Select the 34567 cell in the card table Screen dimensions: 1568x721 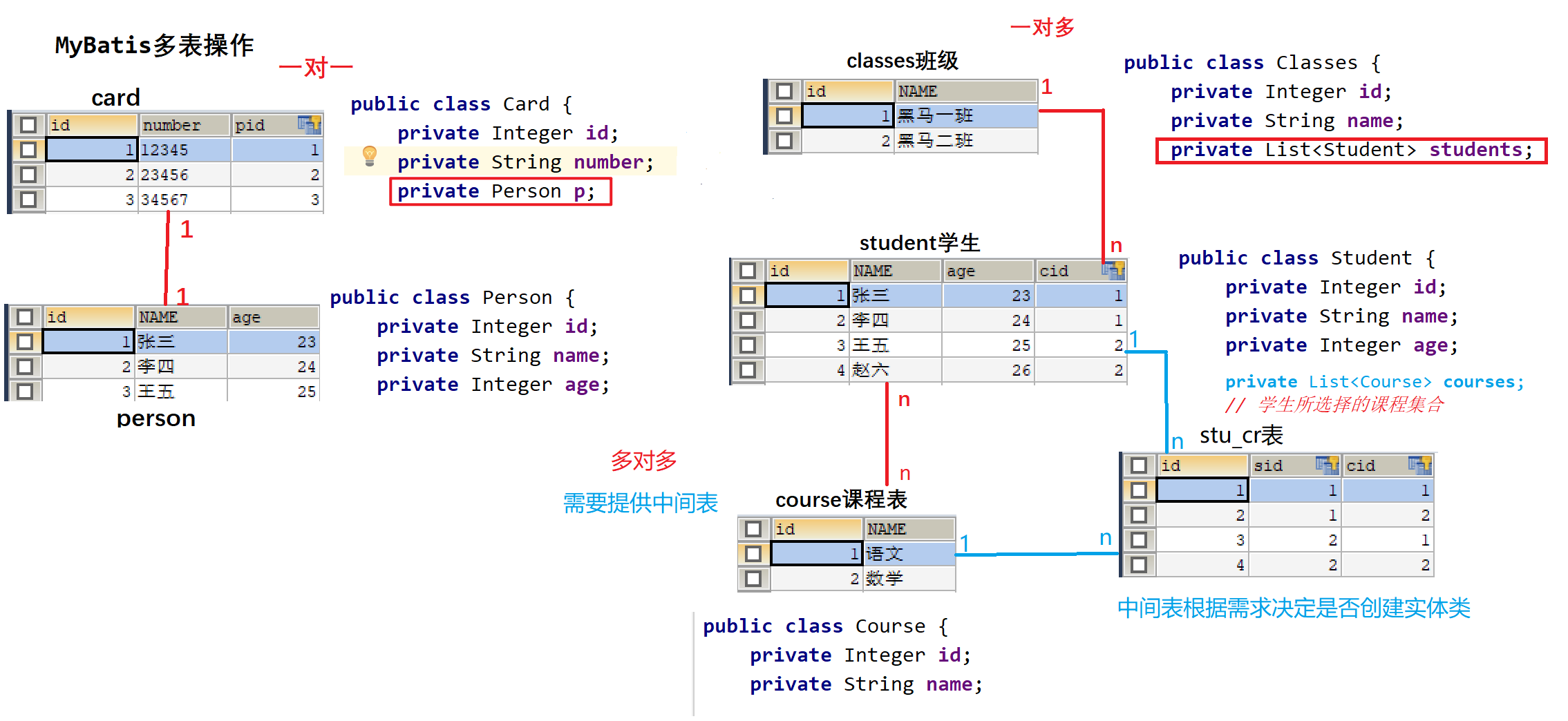pyautogui.click(x=185, y=200)
